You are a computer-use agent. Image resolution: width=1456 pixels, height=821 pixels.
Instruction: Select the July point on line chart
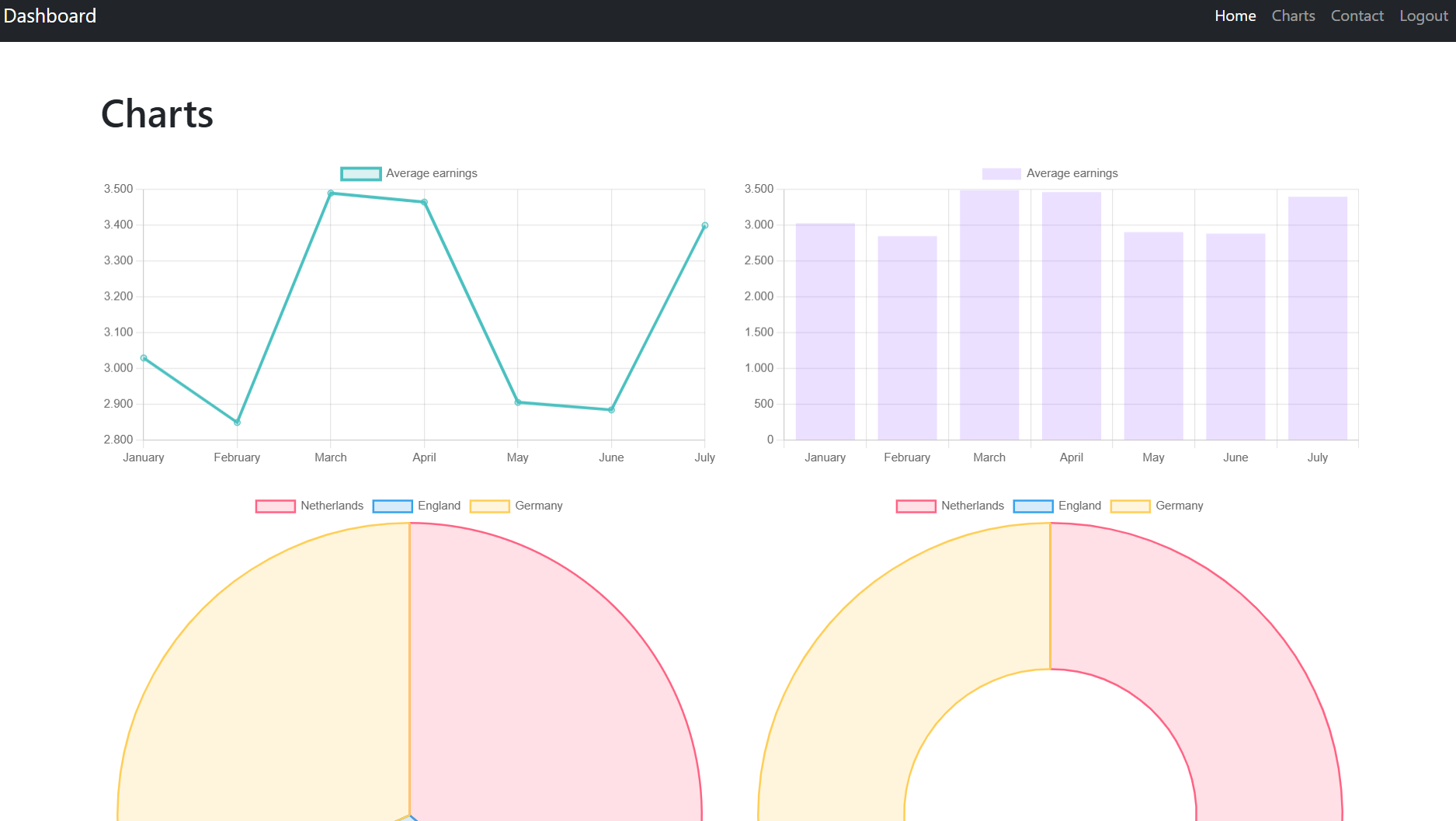(704, 226)
